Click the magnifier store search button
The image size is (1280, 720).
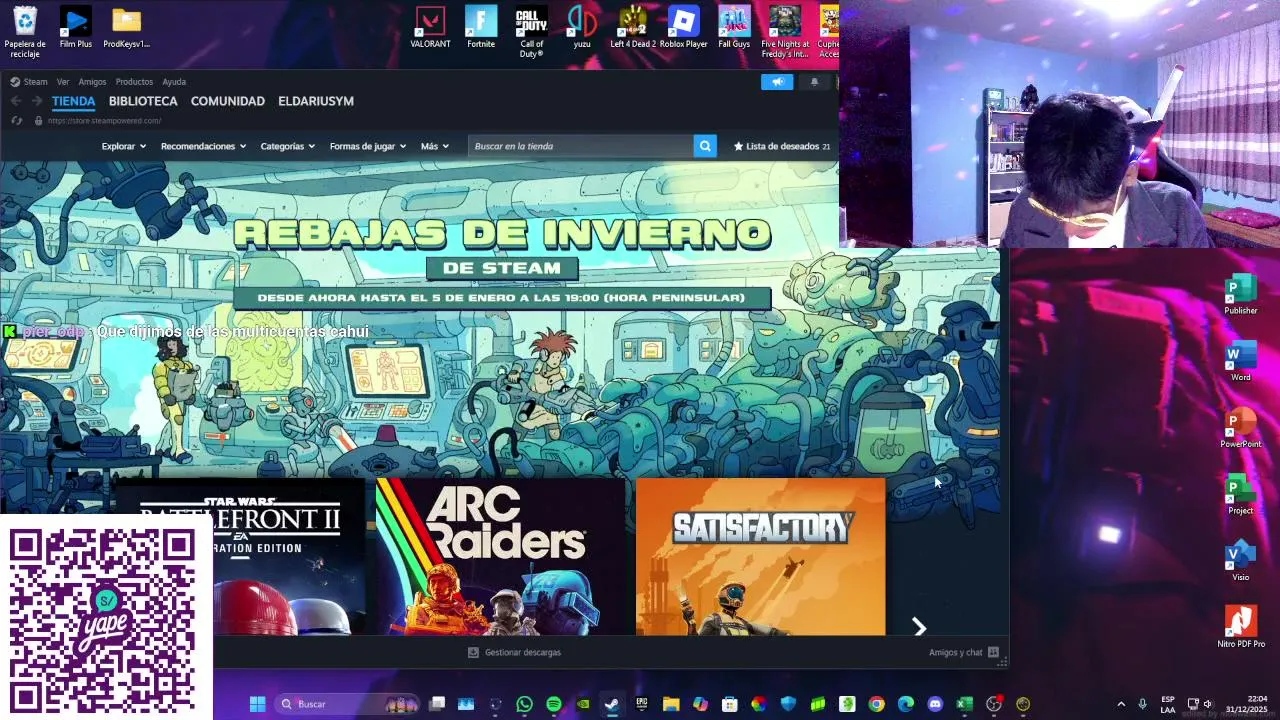coord(705,146)
